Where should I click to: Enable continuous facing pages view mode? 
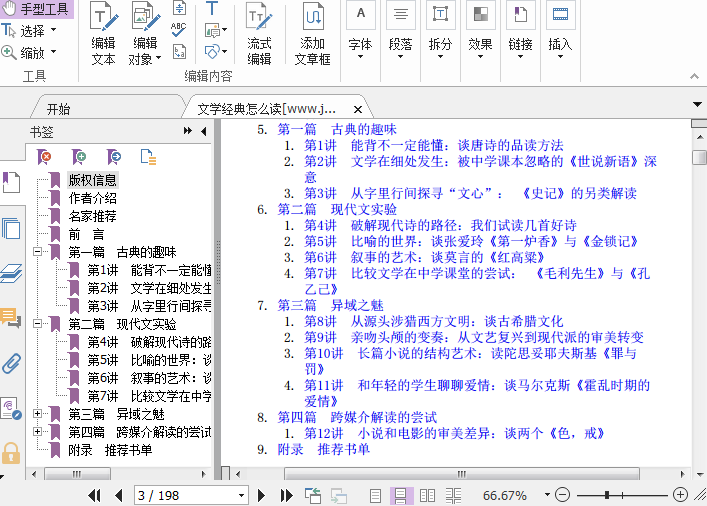pos(453,496)
